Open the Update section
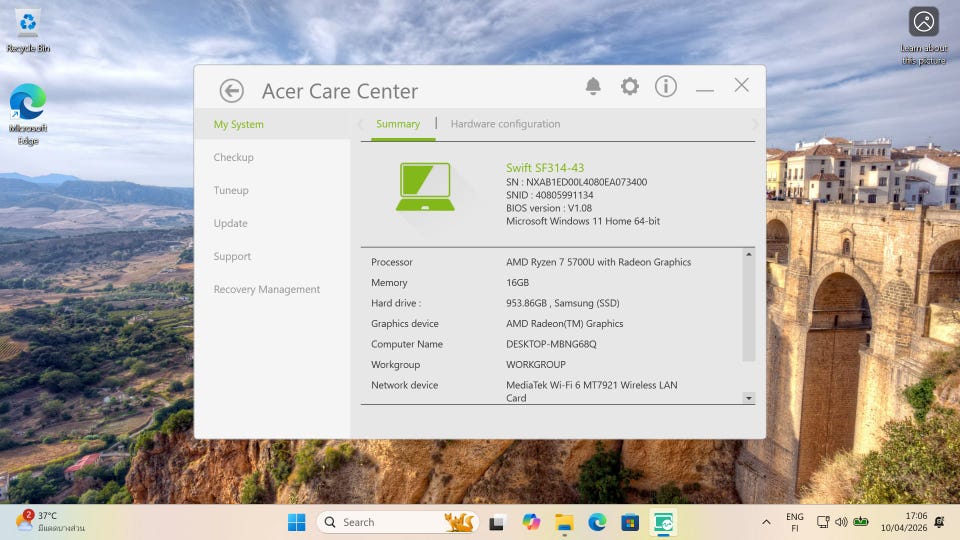Screen dimensions: 960x540 pyautogui.click(x=230, y=223)
